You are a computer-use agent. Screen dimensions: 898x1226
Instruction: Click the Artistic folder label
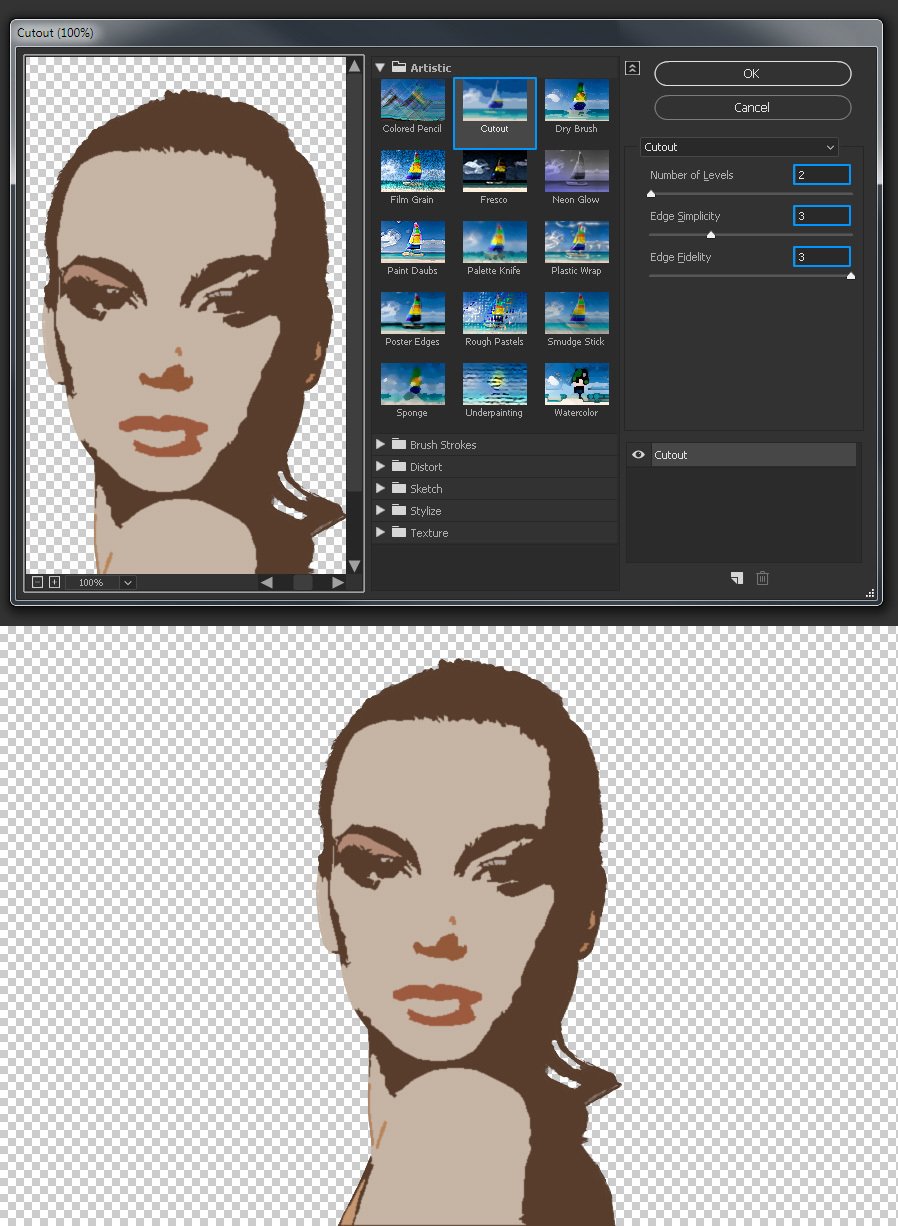pyautogui.click(x=431, y=68)
